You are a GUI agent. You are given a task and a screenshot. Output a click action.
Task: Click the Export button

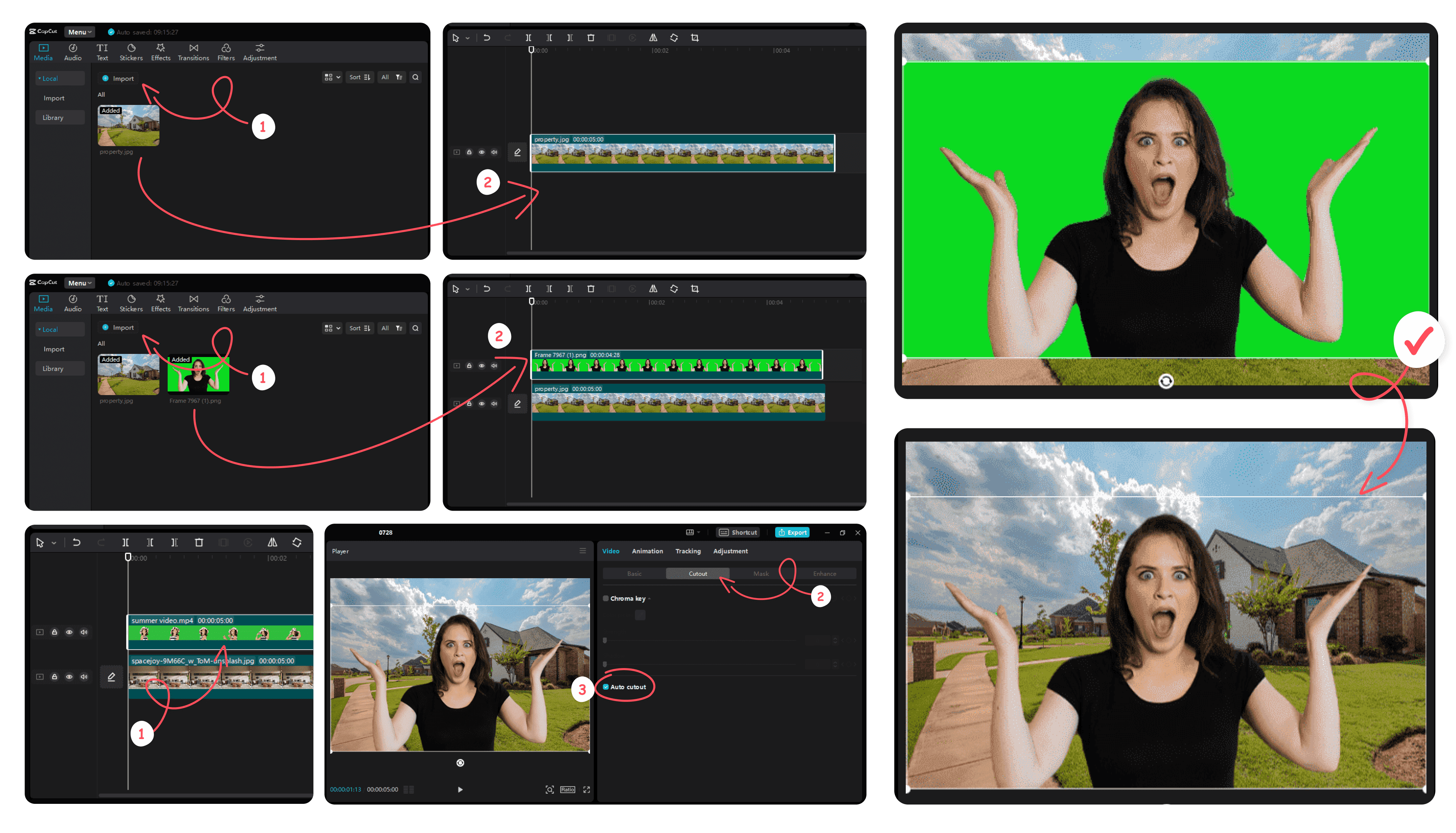pos(792,532)
